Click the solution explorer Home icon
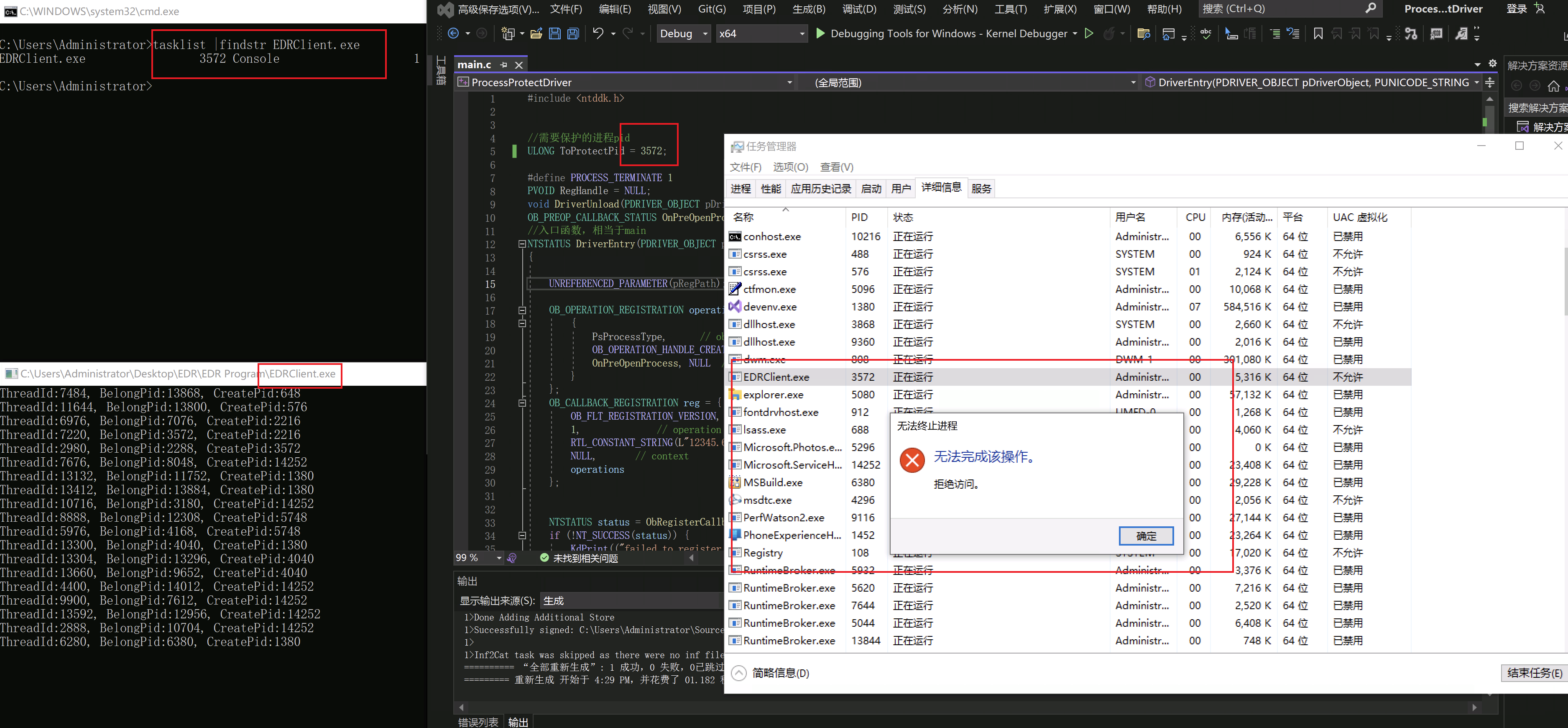1568x728 pixels. click(x=1553, y=86)
